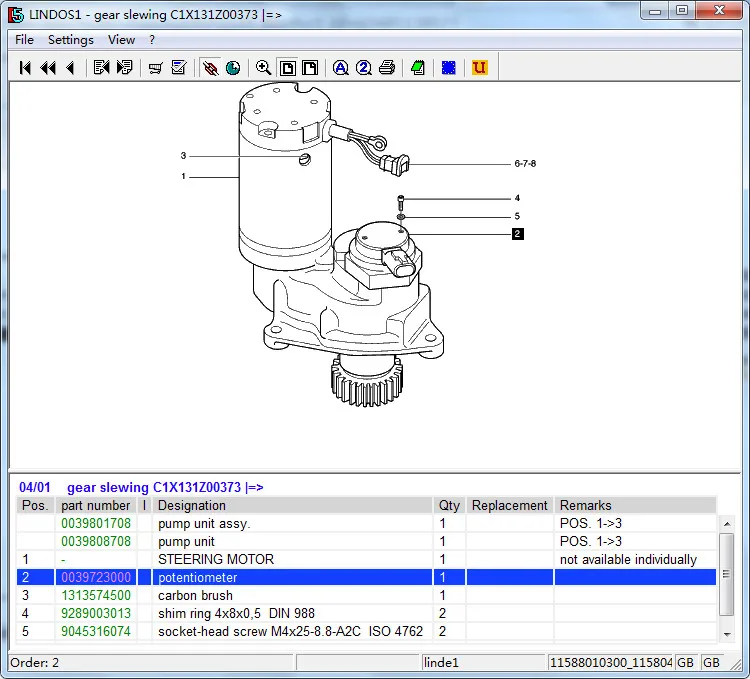Open the File menu
The image size is (750, 679).
[x=24, y=40]
